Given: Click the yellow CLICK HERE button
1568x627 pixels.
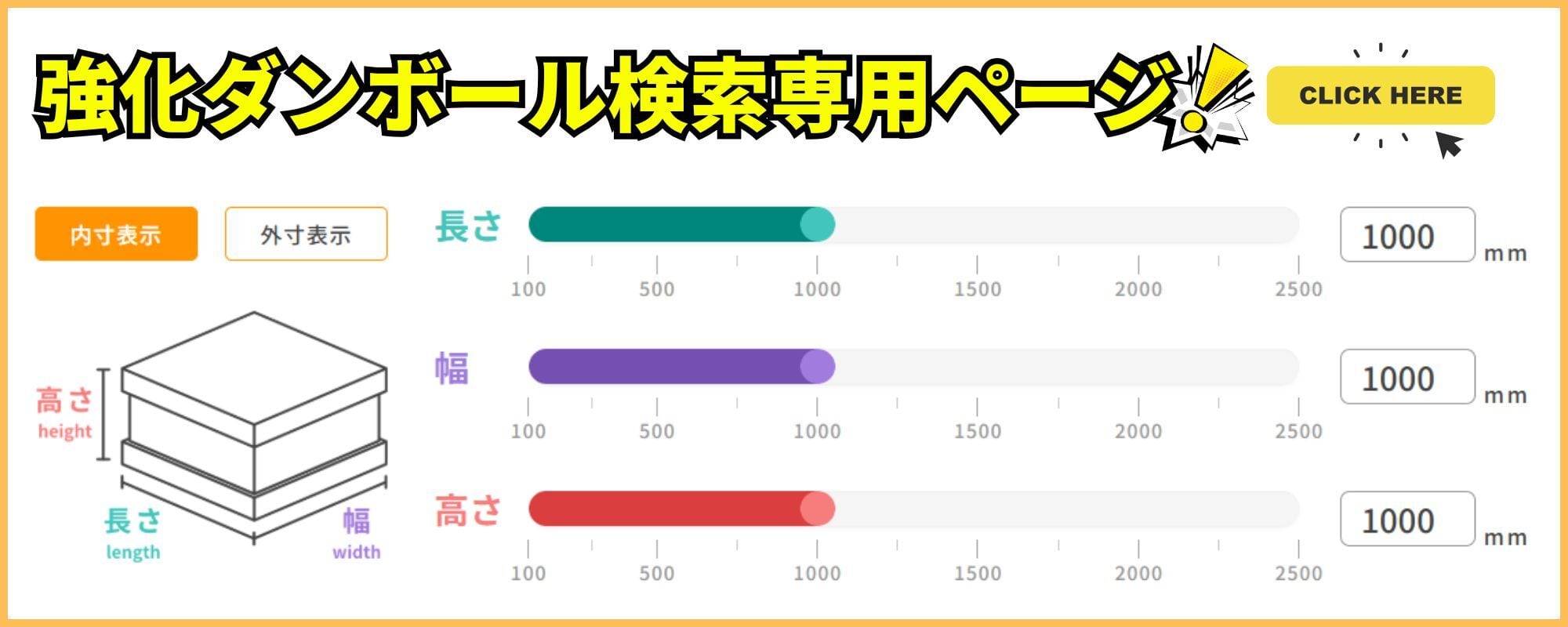Looking at the screenshot, I should tap(1380, 96).
